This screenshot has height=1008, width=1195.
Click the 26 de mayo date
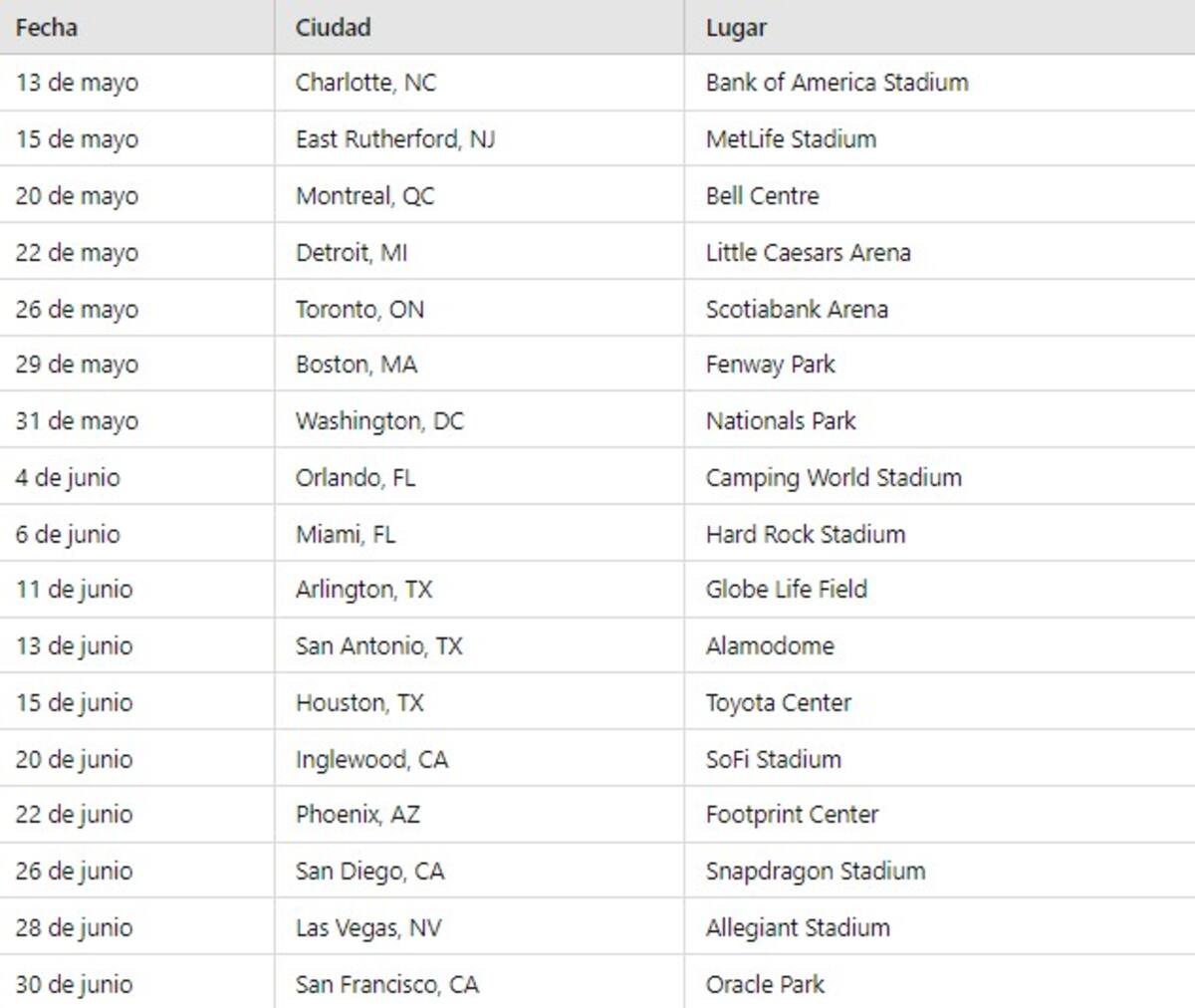coord(77,310)
